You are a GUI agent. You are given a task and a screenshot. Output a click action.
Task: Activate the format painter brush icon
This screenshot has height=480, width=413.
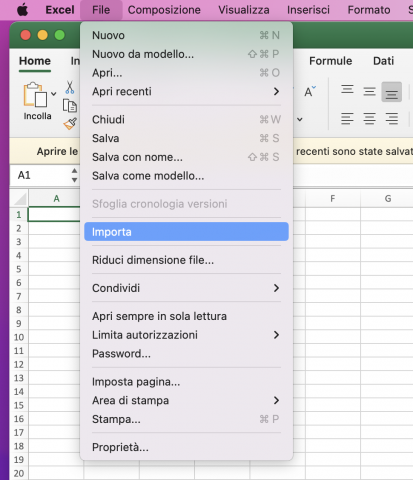coord(70,124)
